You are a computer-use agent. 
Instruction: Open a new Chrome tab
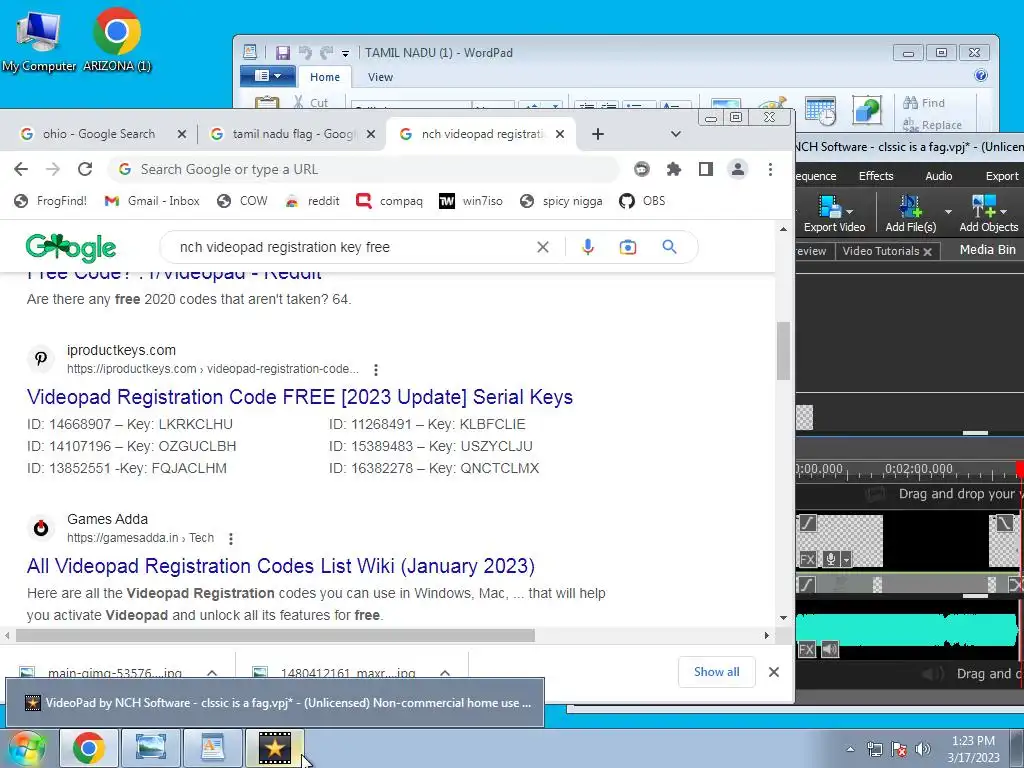click(598, 134)
